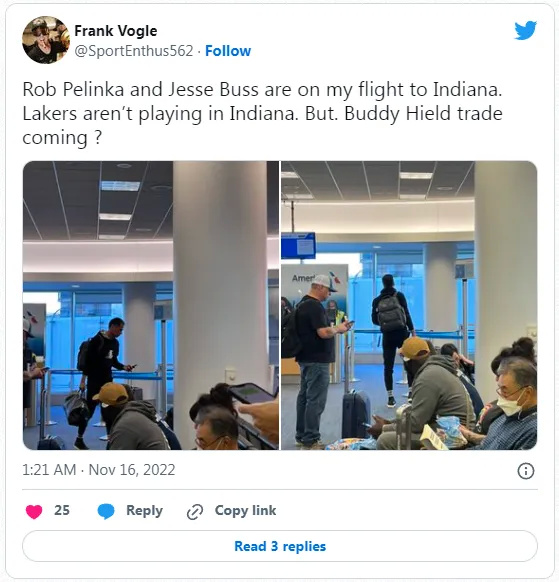Click the Copy link text
Image resolution: width=559 pixels, height=582 pixels.
245,510
